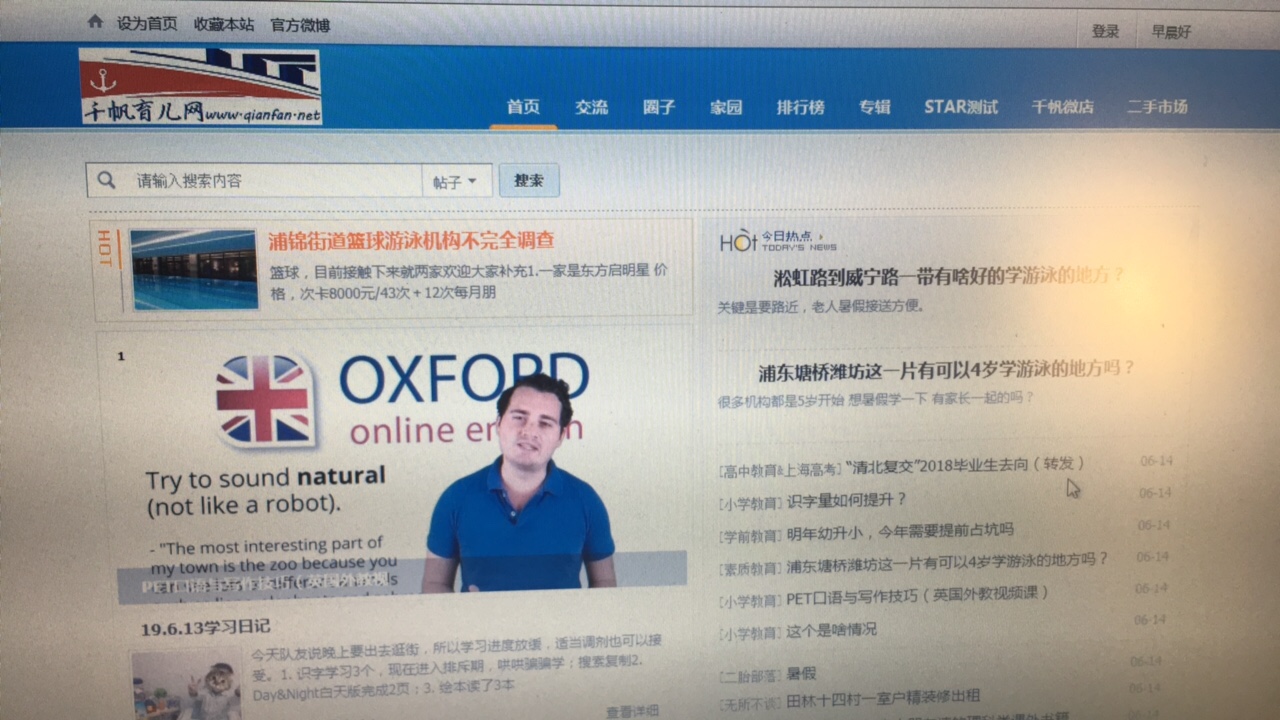
Task: Click the HOT 今日热点 icon
Action: click(x=777, y=241)
